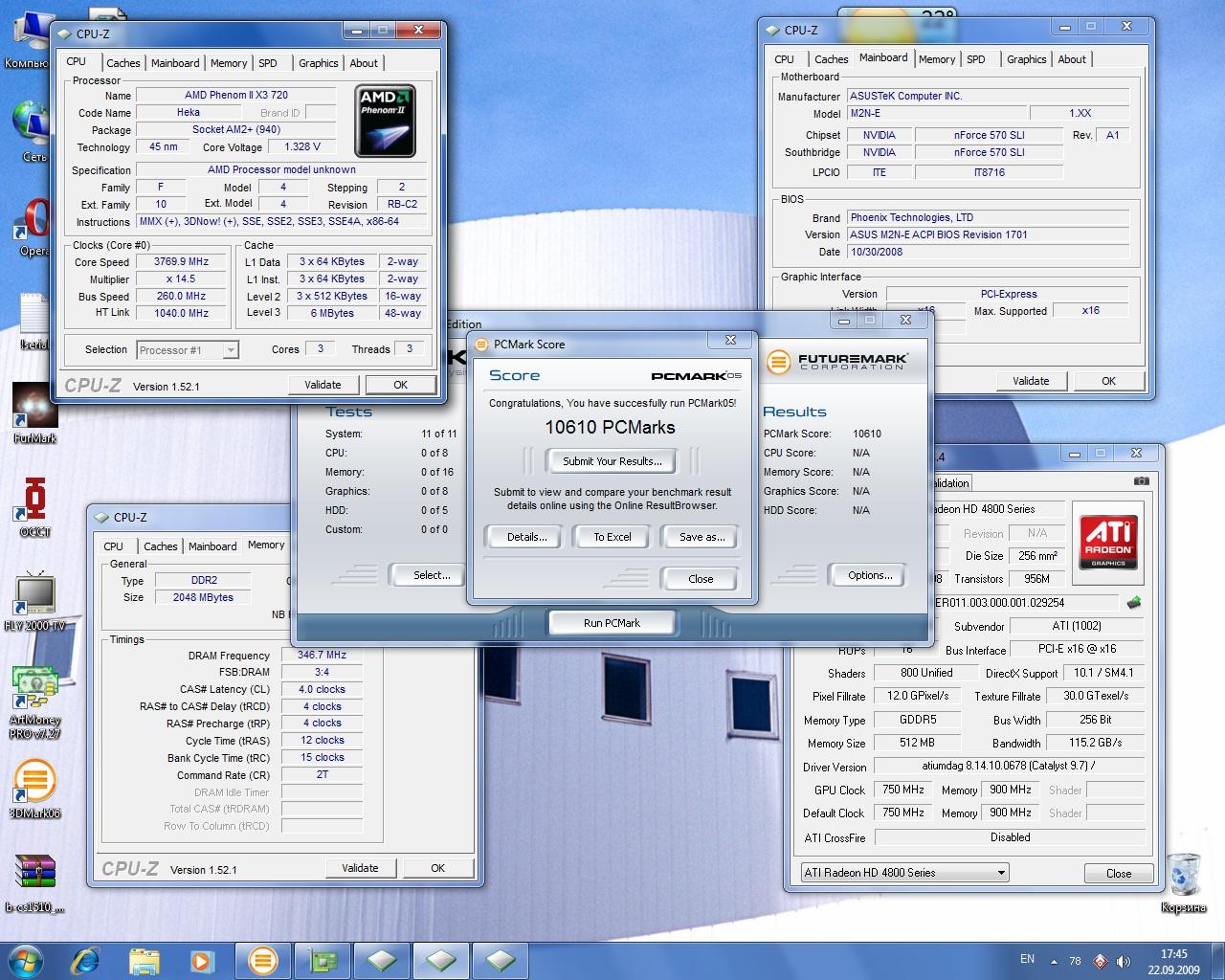Screen dimensions: 1225x980
Task: Switch to PCMark orange taskbar button
Action: [x=262, y=960]
